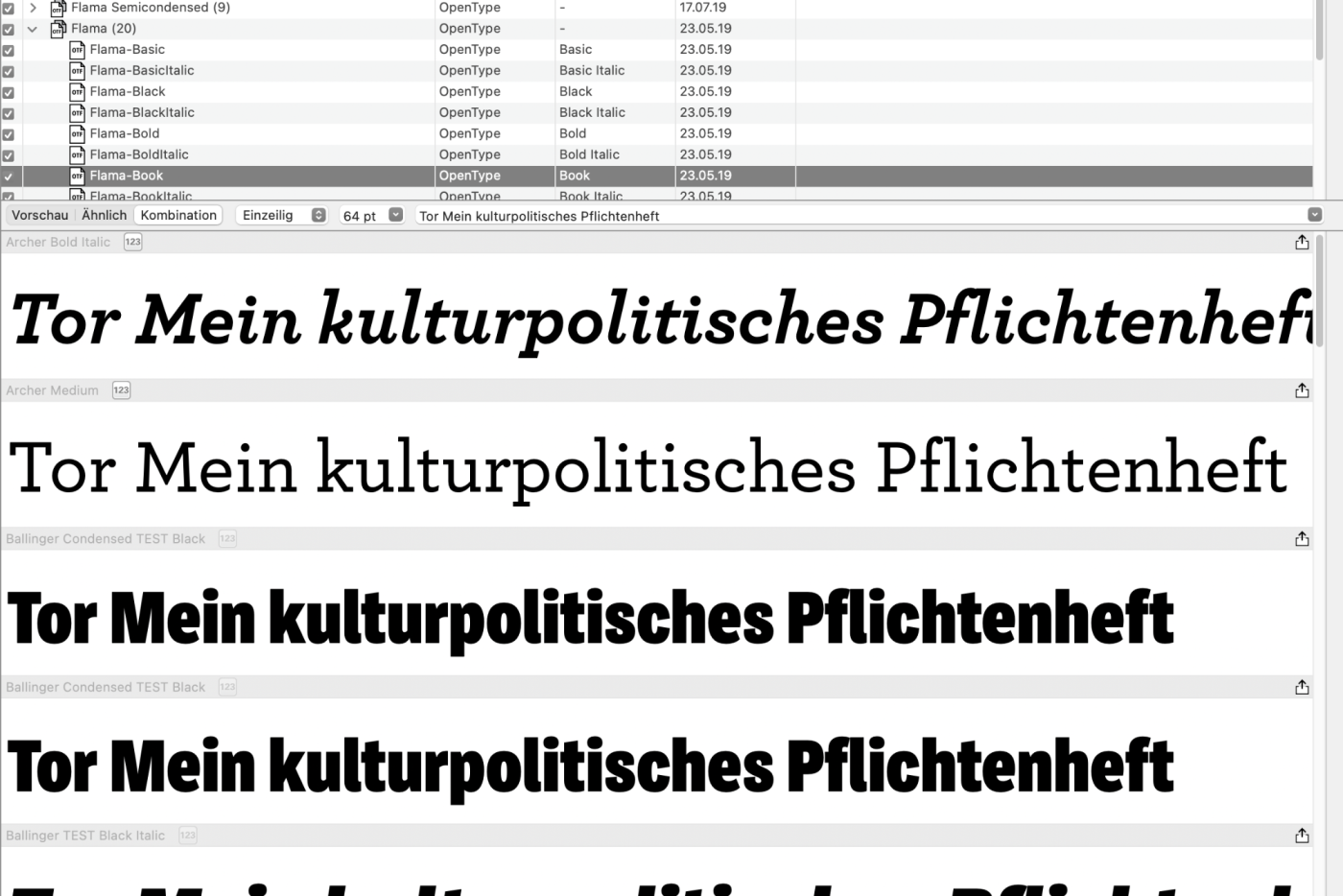Toggle the selected Flama-Book checkbox
Image resolution: width=1343 pixels, height=896 pixels.
coord(9,177)
